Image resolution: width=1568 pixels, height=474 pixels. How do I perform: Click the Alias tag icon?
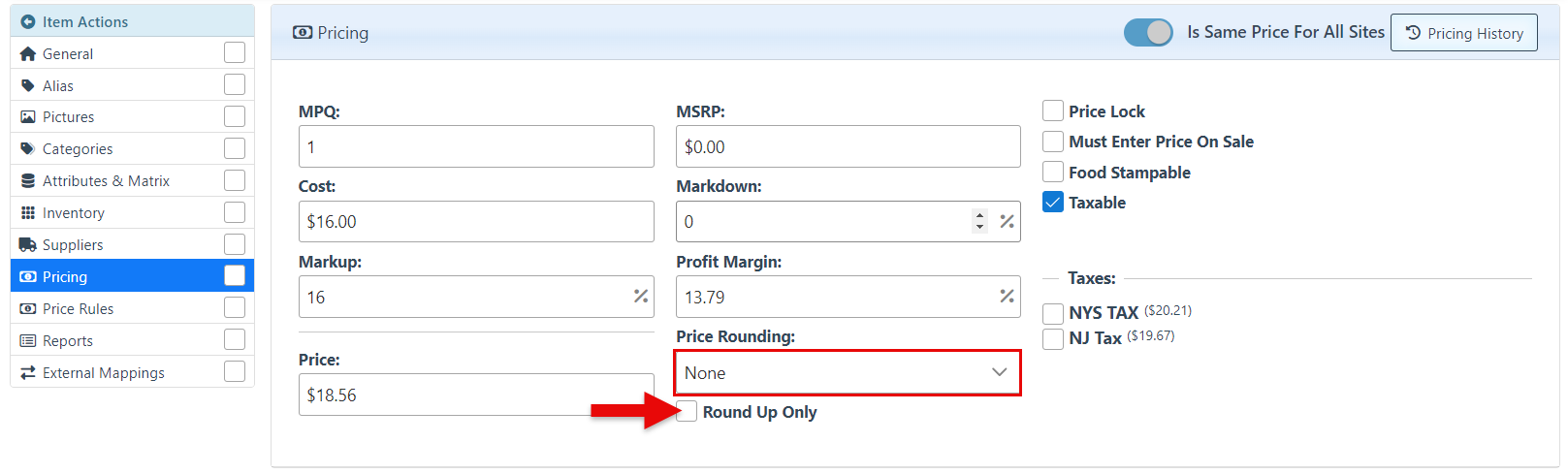(x=28, y=86)
